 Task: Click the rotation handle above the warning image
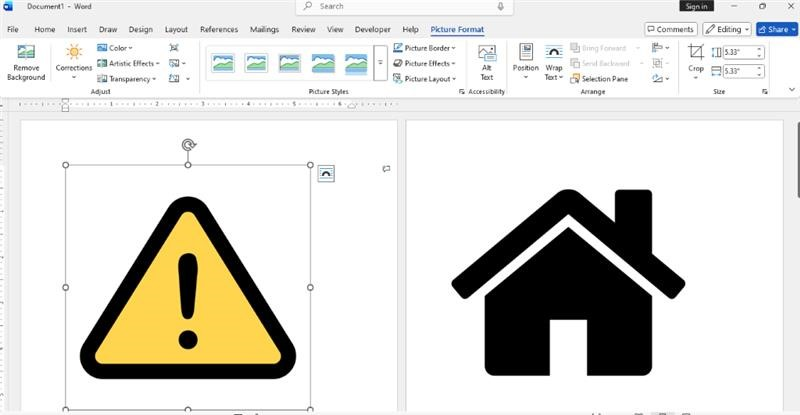click(x=188, y=145)
